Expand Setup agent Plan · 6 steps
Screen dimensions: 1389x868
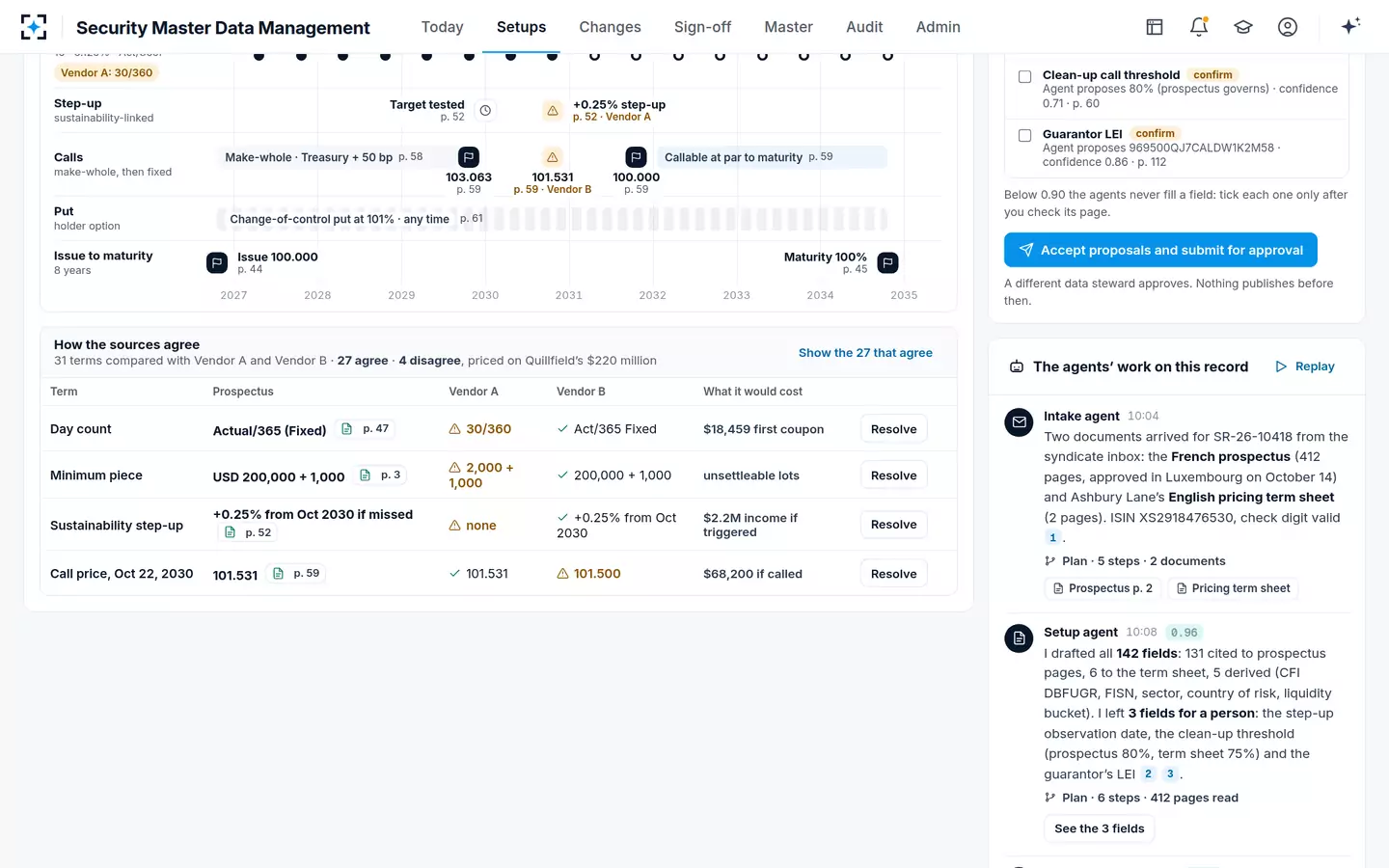tap(1141, 798)
